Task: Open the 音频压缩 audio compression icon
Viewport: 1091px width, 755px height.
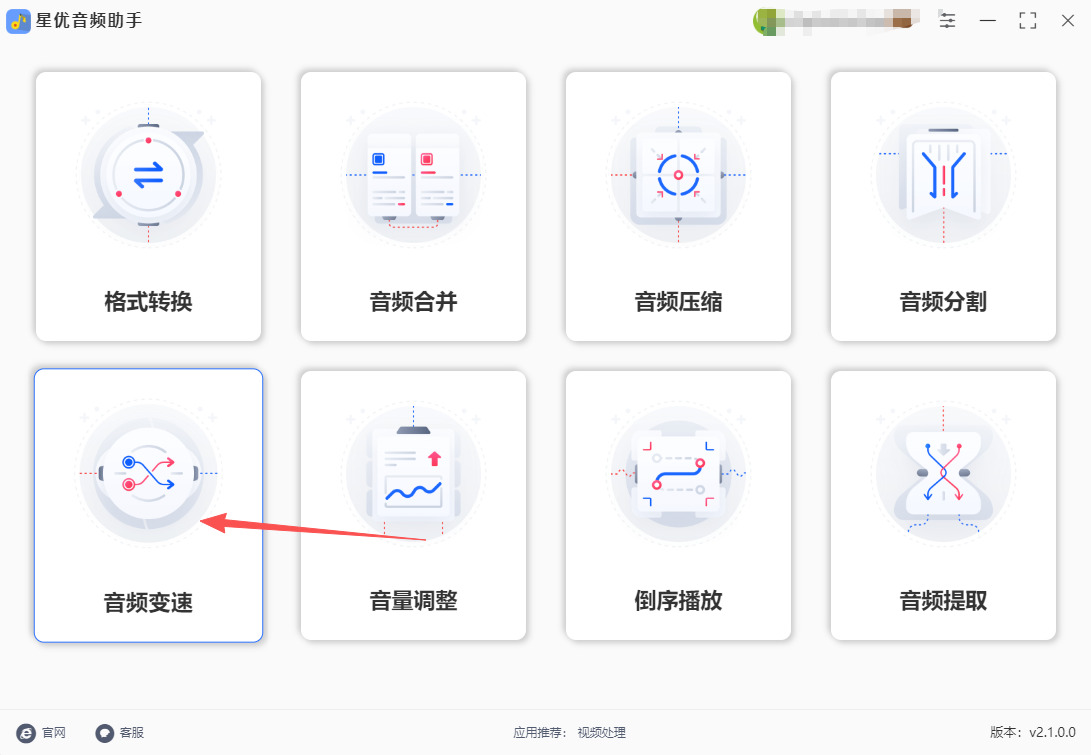Action: (x=678, y=174)
